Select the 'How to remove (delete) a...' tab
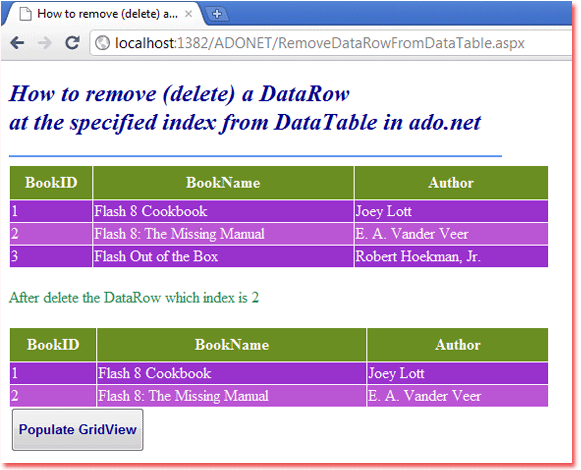 (104, 14)
